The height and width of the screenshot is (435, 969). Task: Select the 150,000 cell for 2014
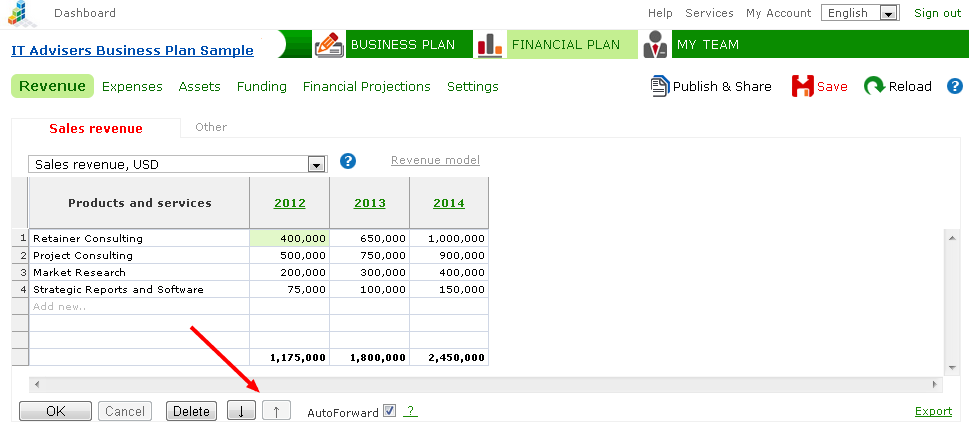(x=449, y=289)
